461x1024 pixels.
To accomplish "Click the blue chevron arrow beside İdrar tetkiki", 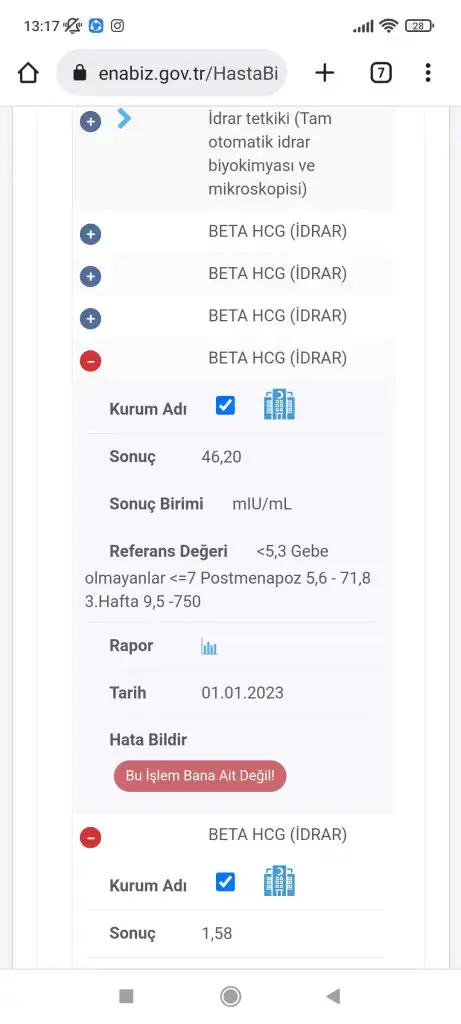I will [x=124, y=118].
